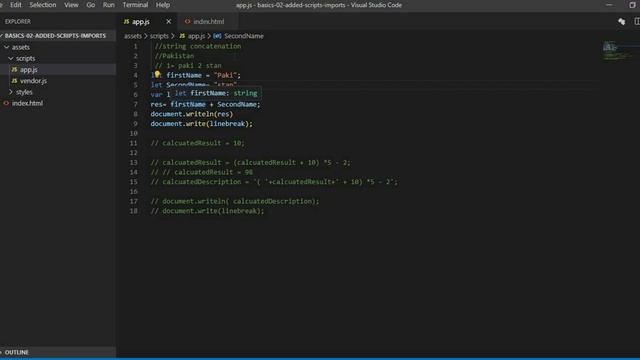Click the "Paki" string on line 4
Screen dimensions: 640x360
225,75
